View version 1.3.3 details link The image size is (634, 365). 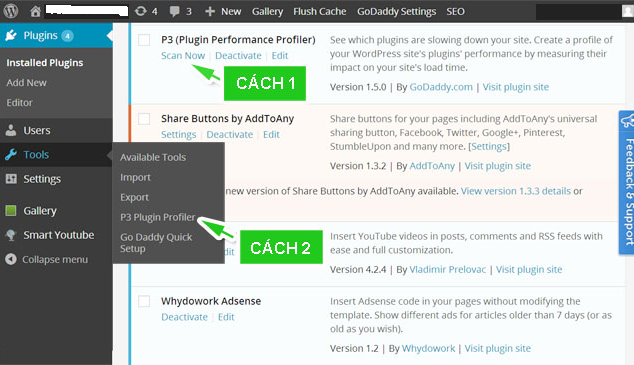point(516,191)
